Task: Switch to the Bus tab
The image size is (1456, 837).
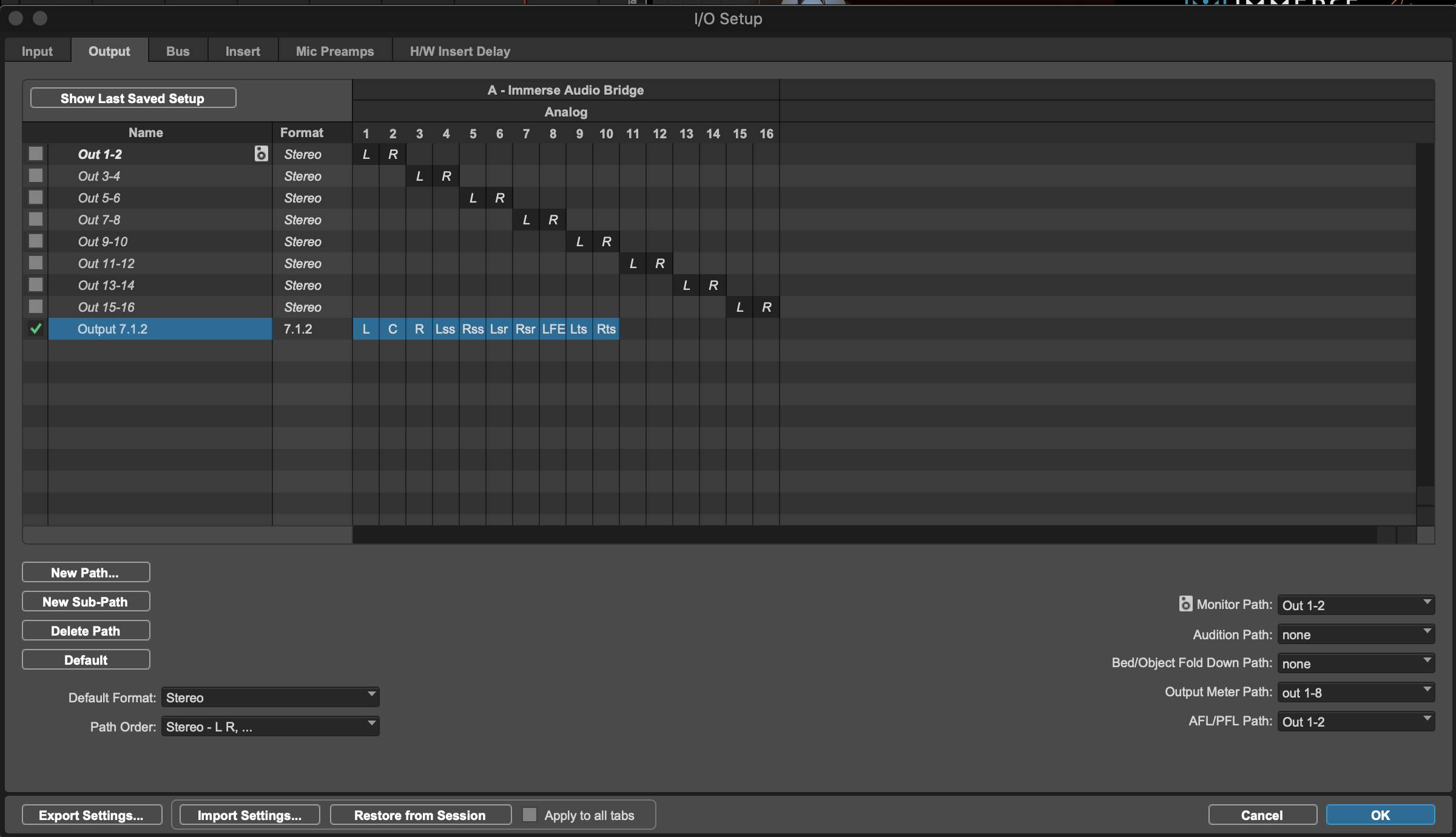Action: point(178,52)
